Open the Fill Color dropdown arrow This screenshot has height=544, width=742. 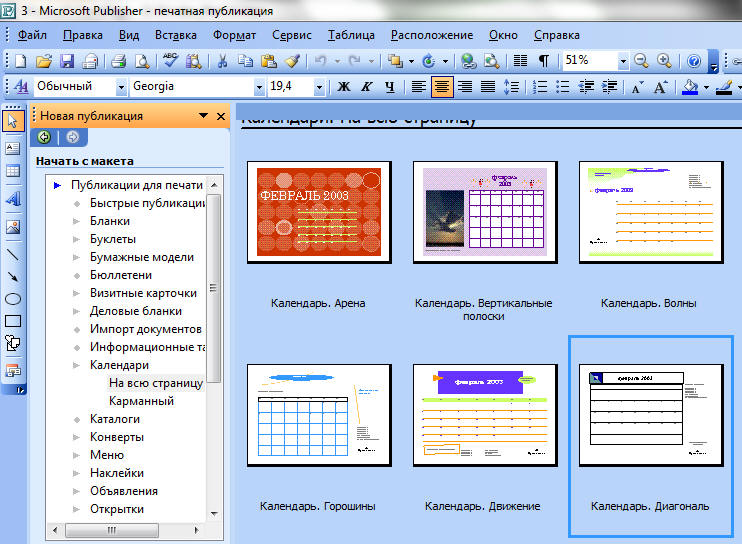[x=706, y=87]
